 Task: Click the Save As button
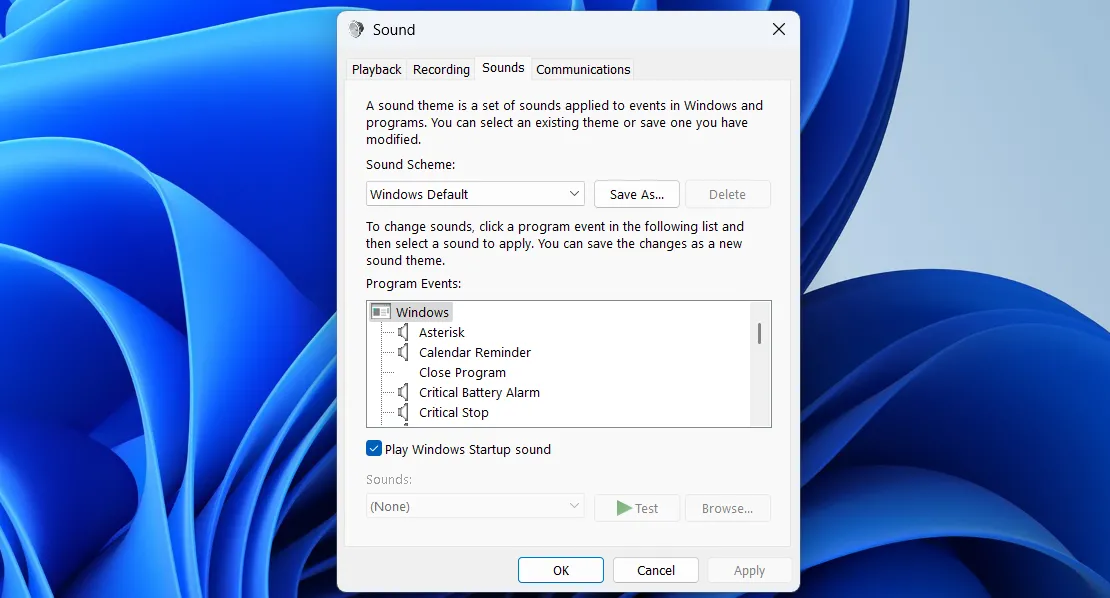(637, 193)
